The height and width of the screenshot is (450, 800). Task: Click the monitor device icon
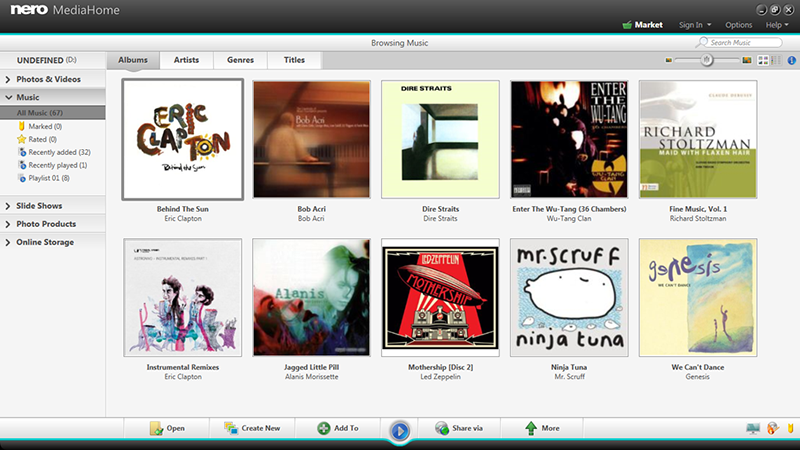tap(753, 428)
